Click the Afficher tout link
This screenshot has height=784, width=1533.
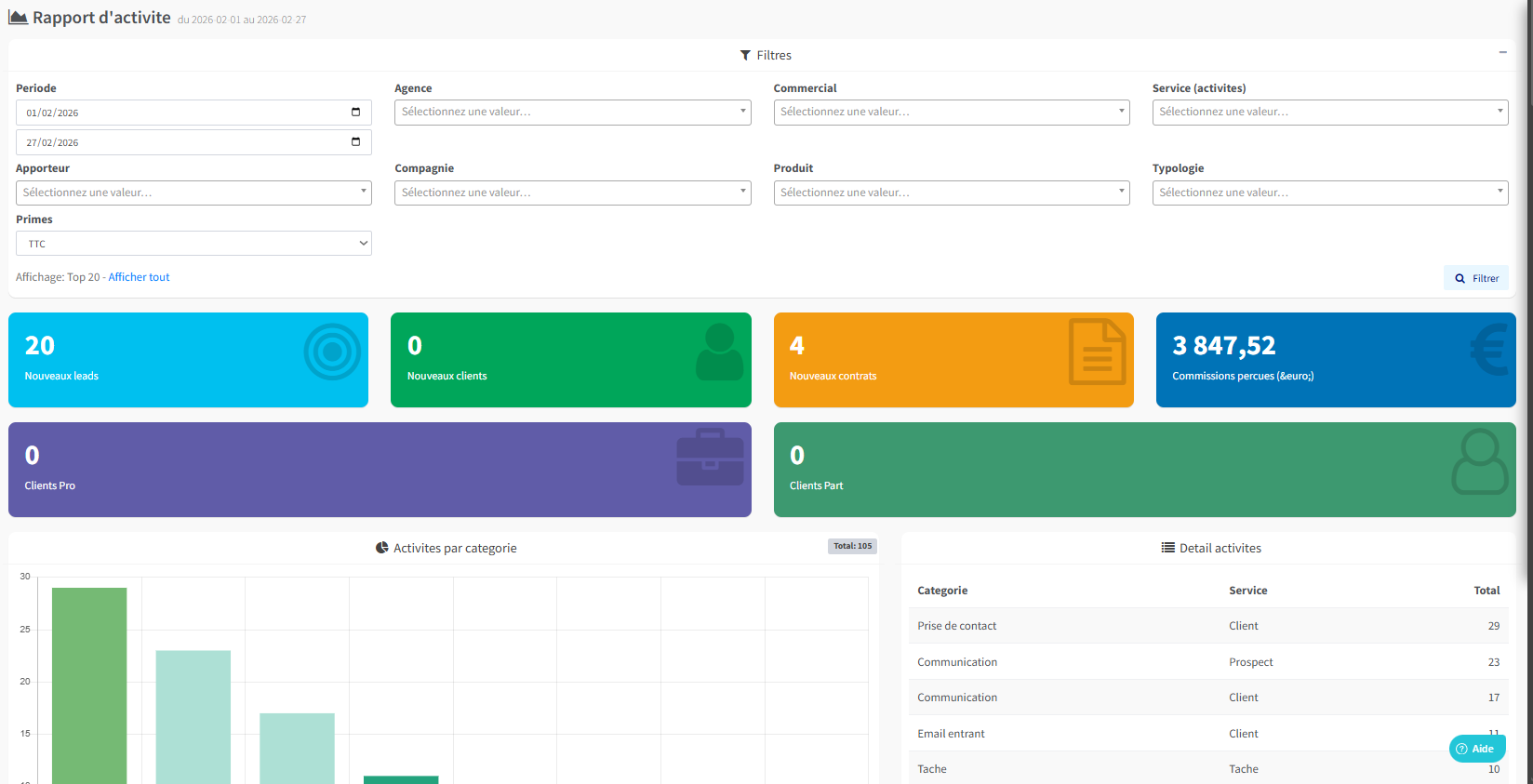[x=139, y=277]
